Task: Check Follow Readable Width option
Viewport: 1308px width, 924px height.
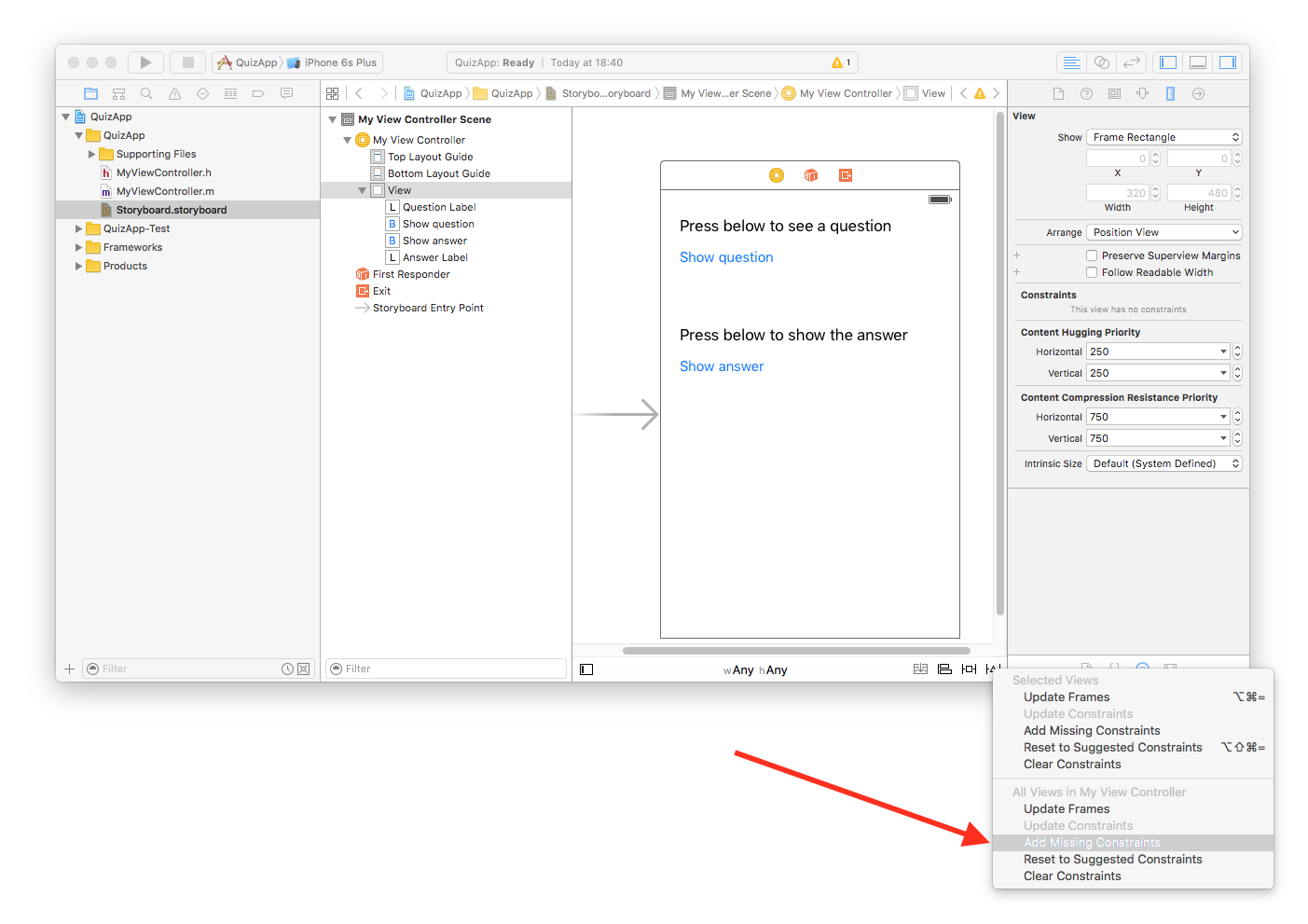Action: tap(1092, 272)
